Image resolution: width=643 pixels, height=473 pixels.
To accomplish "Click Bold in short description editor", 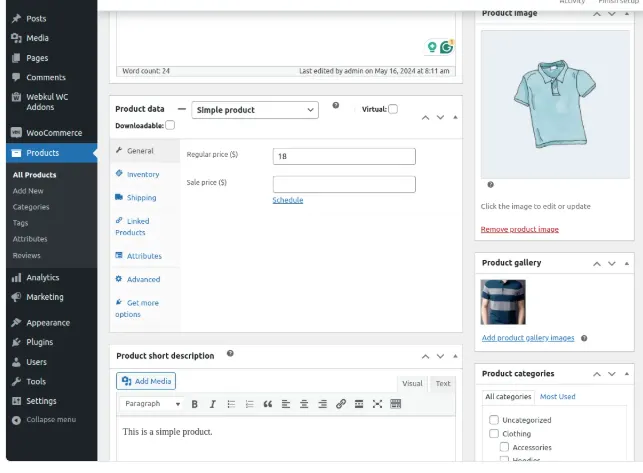I will (x=195, y=404).
